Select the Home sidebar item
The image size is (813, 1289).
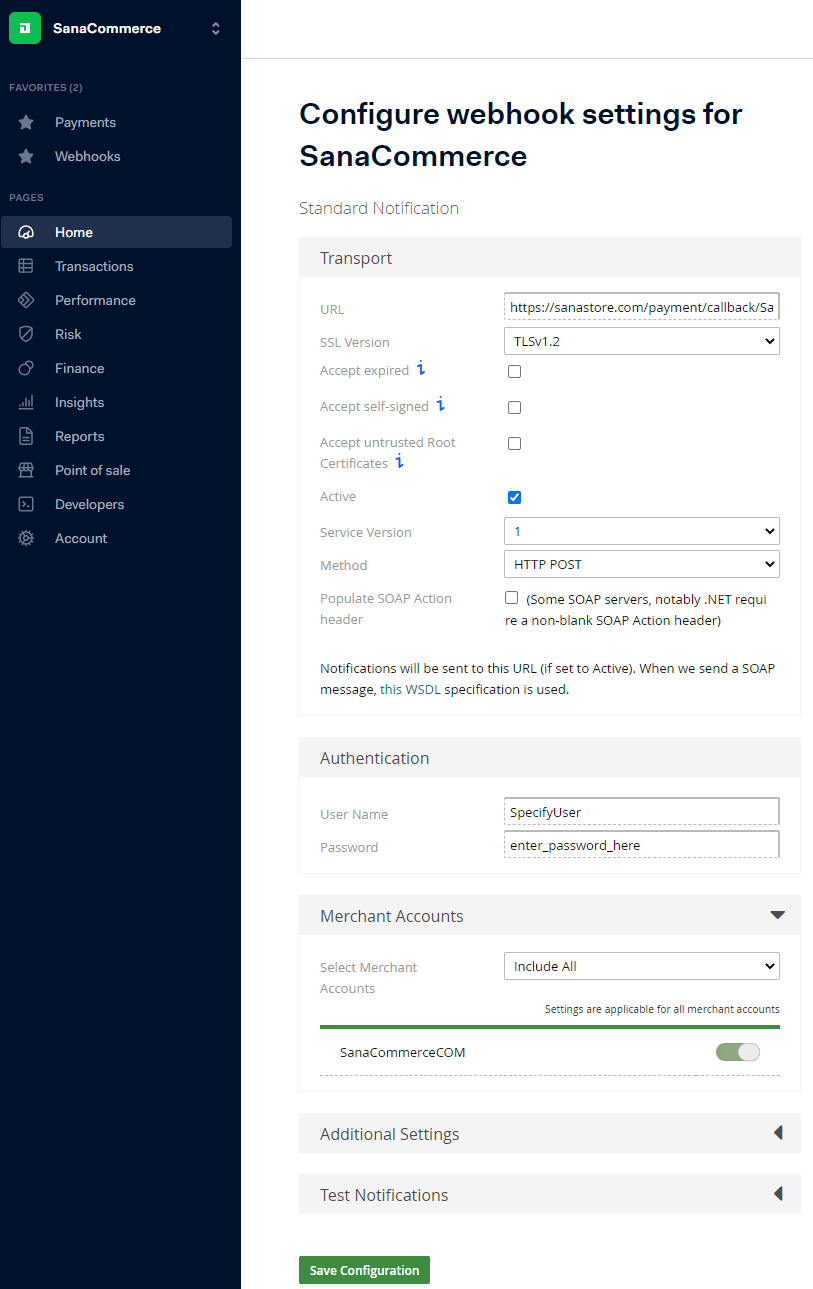(116, 232)
